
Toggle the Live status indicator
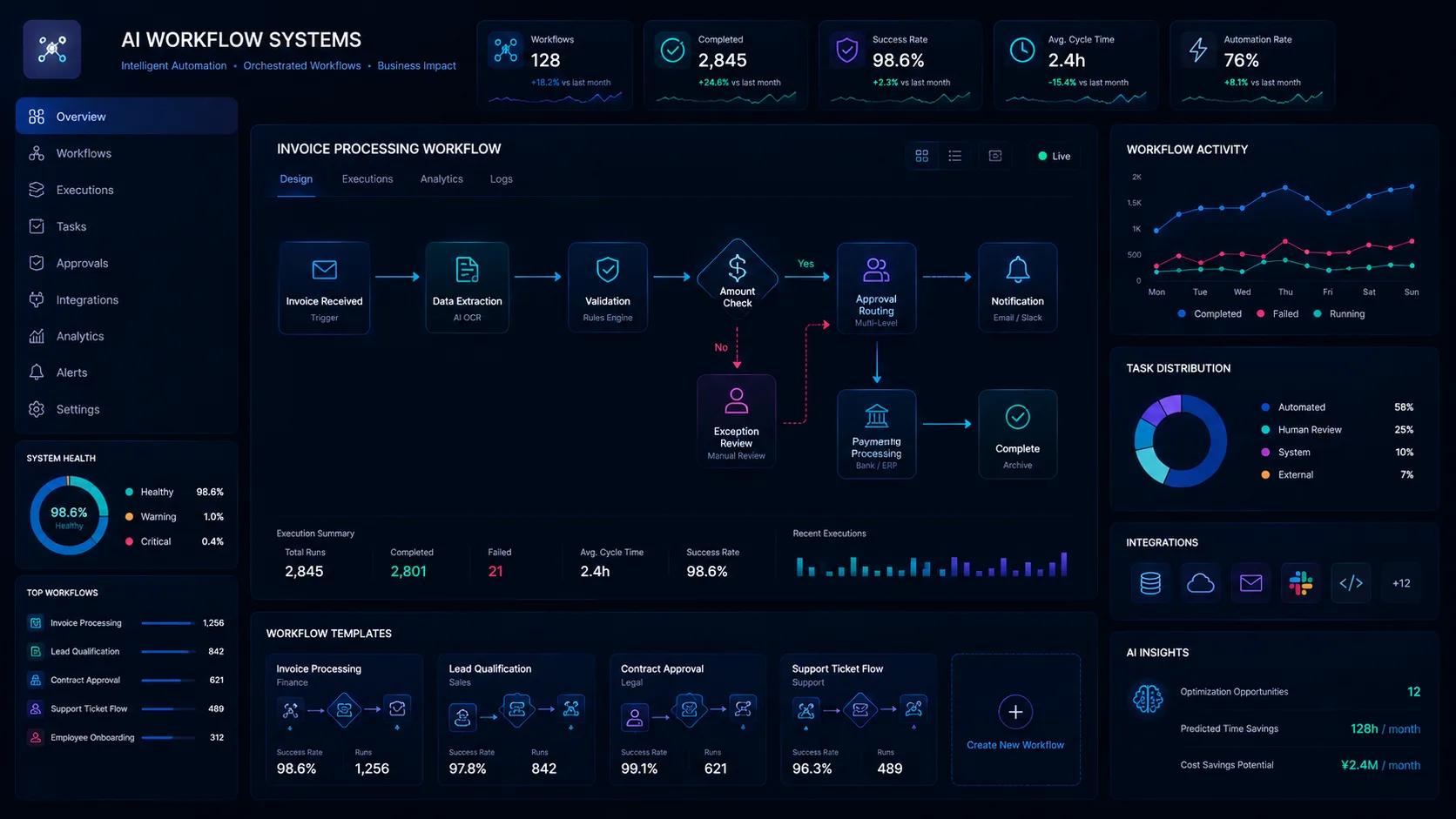[x=1054, y=156]
